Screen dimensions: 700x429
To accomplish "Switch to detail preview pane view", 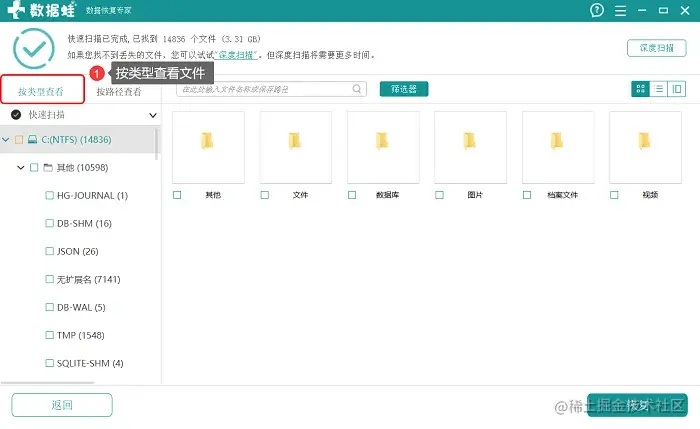I will (x=677, y=89).
